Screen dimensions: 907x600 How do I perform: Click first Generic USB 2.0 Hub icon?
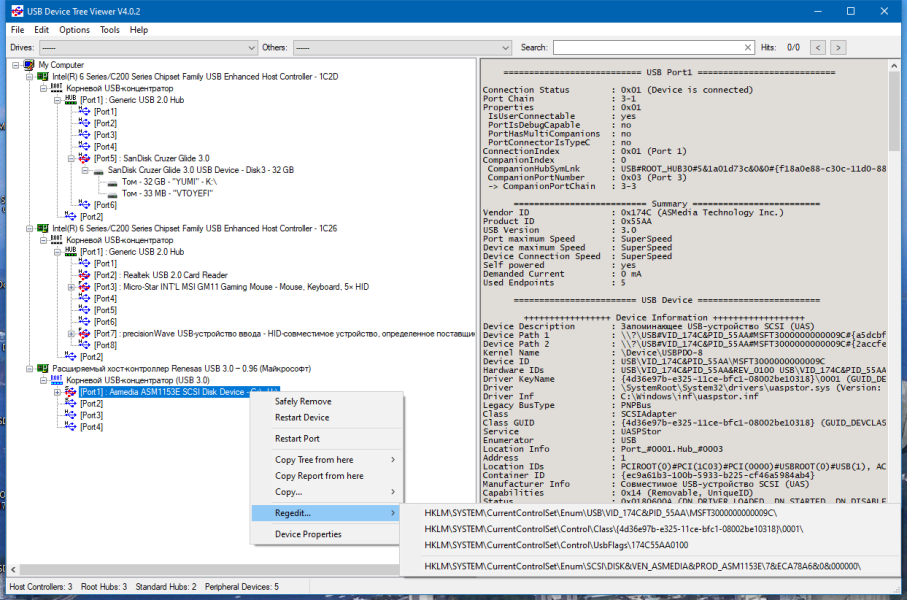[71, 100]
